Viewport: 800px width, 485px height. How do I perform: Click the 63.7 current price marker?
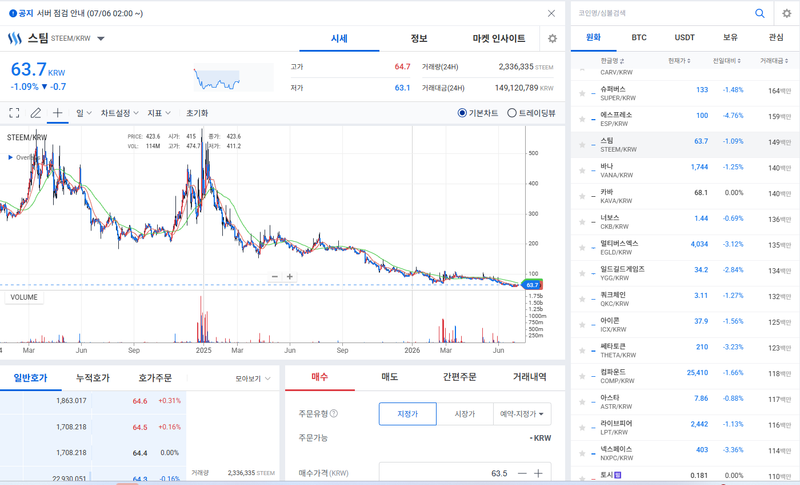[532, 285]
